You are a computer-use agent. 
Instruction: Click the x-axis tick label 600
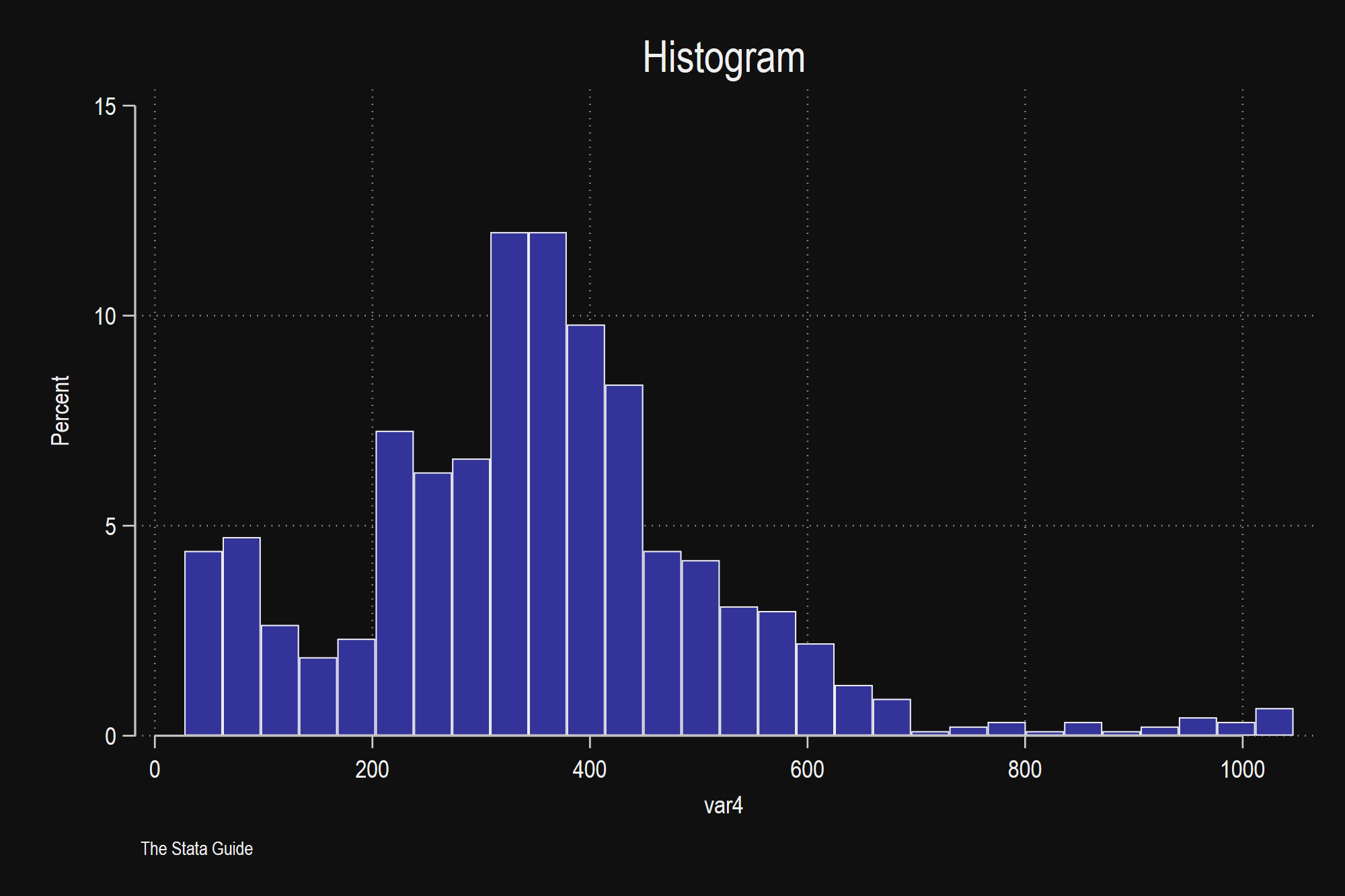pos(807,770)
